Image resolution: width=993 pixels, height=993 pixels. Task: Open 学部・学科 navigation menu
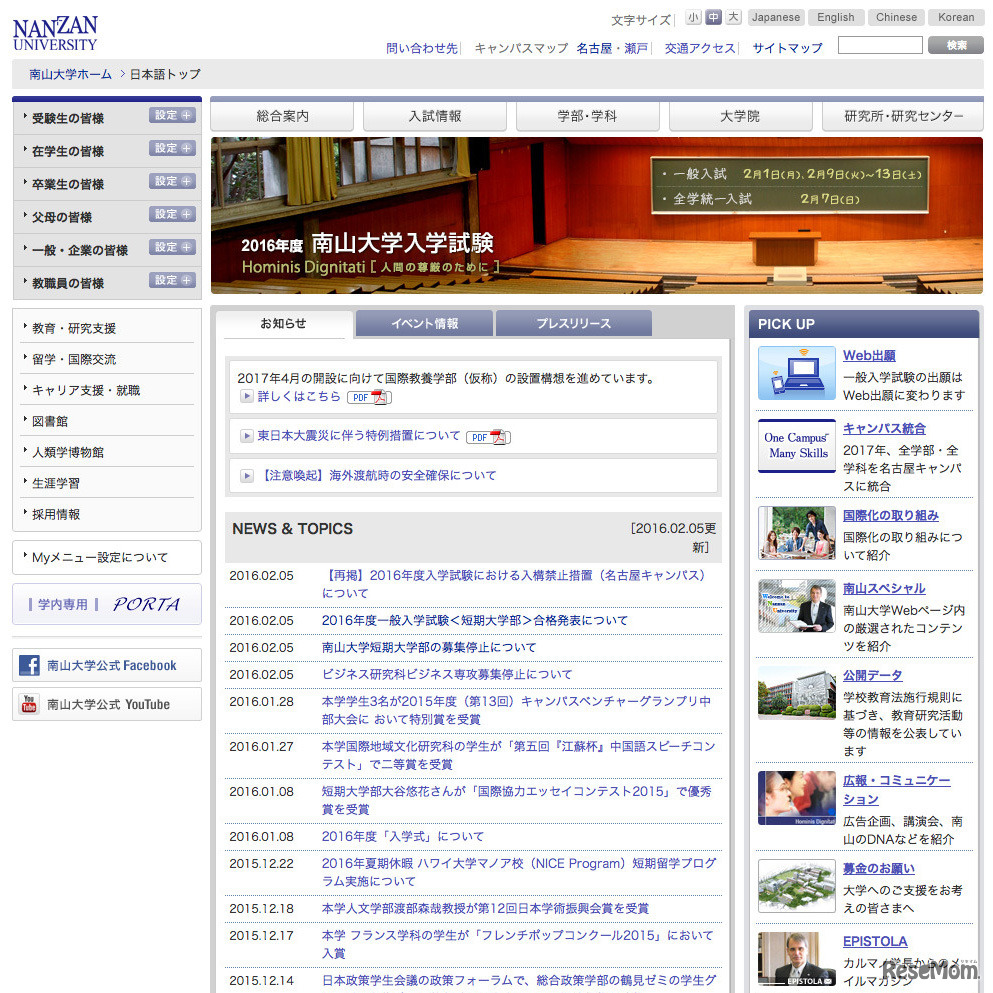coord(588,117)
